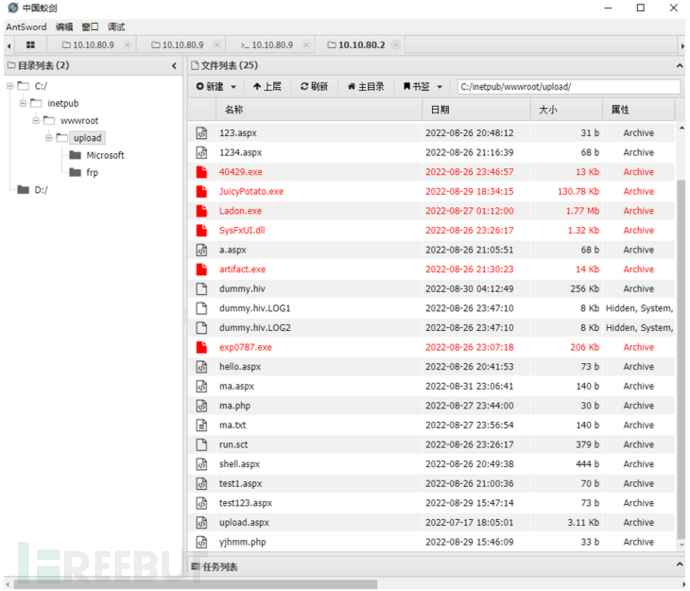The width and height of the screenshot is (690, 591).
Task: Open the 调试 menu
Action: [x=116, y=27]
